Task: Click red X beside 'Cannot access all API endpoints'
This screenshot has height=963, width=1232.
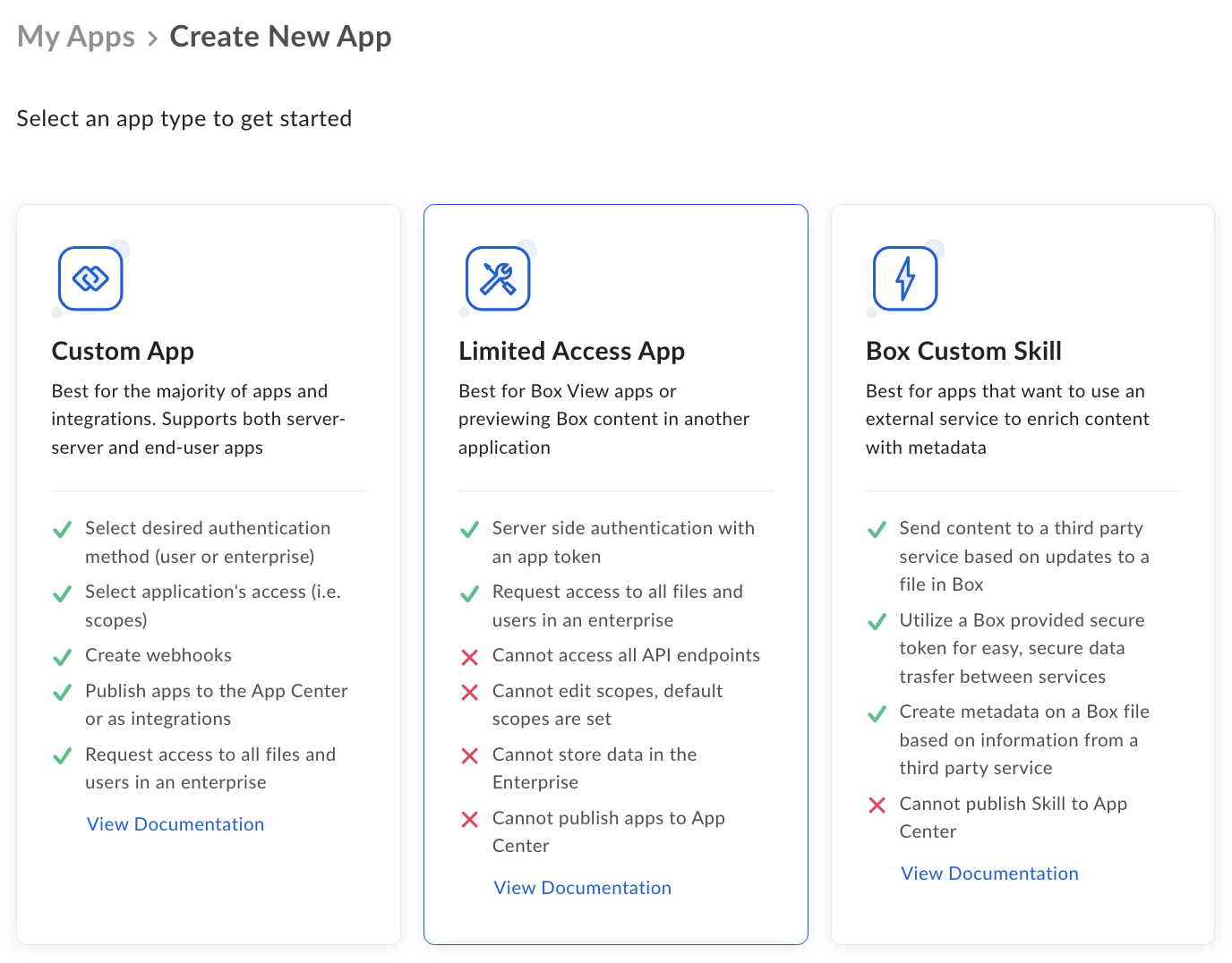Action: coord(469,657)
